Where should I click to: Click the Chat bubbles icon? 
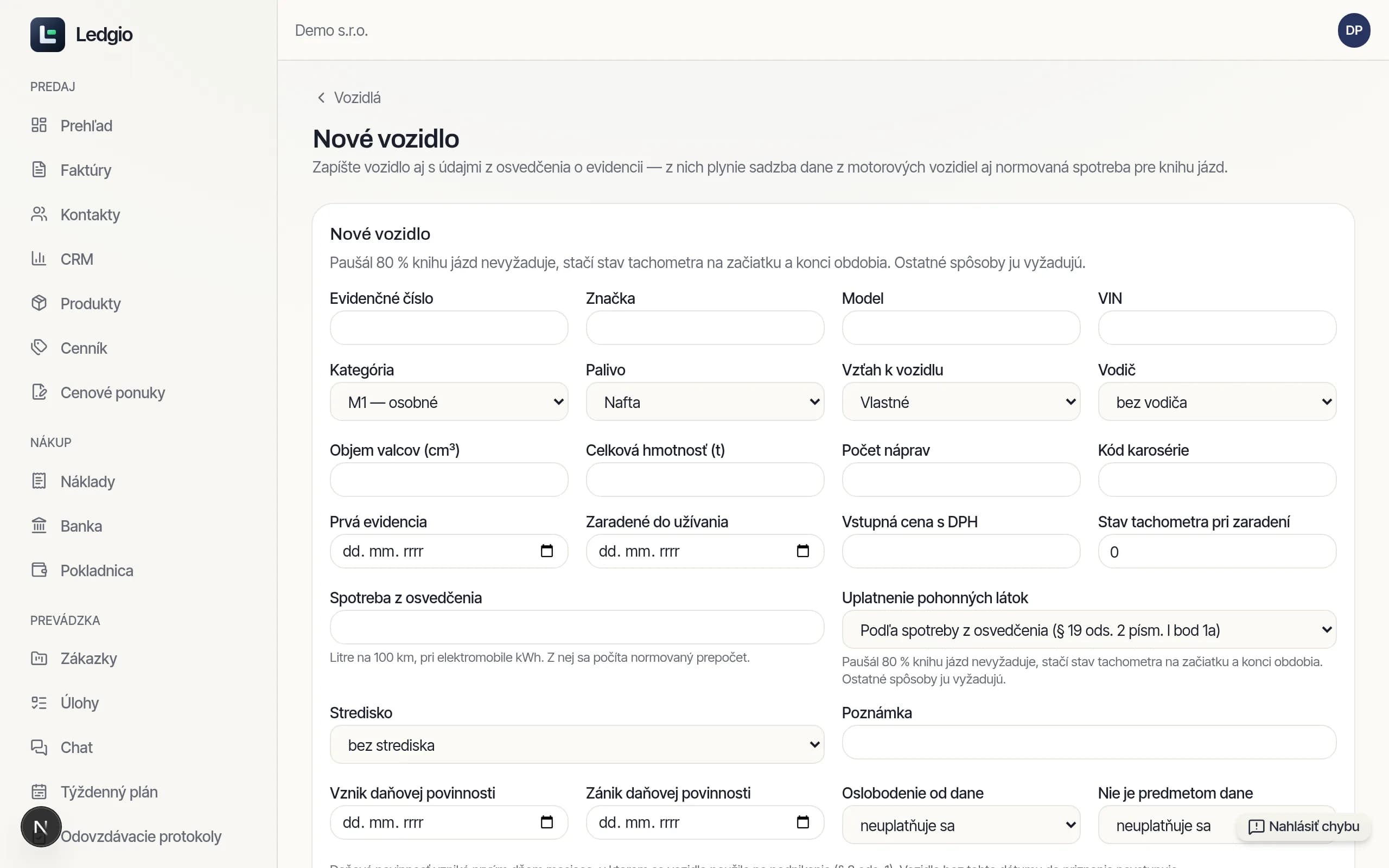click(39, 748)
